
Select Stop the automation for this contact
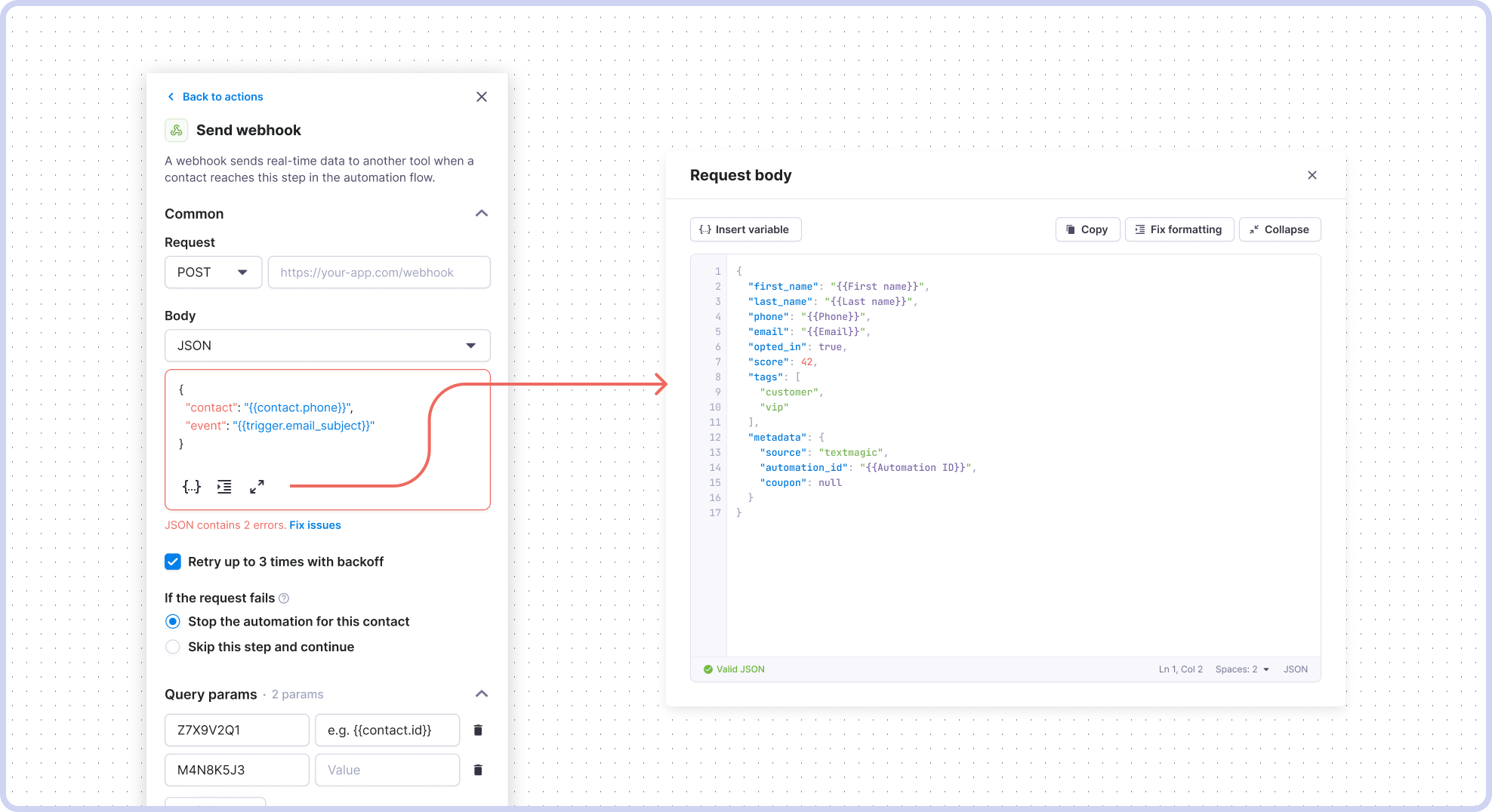coord(173,621)
